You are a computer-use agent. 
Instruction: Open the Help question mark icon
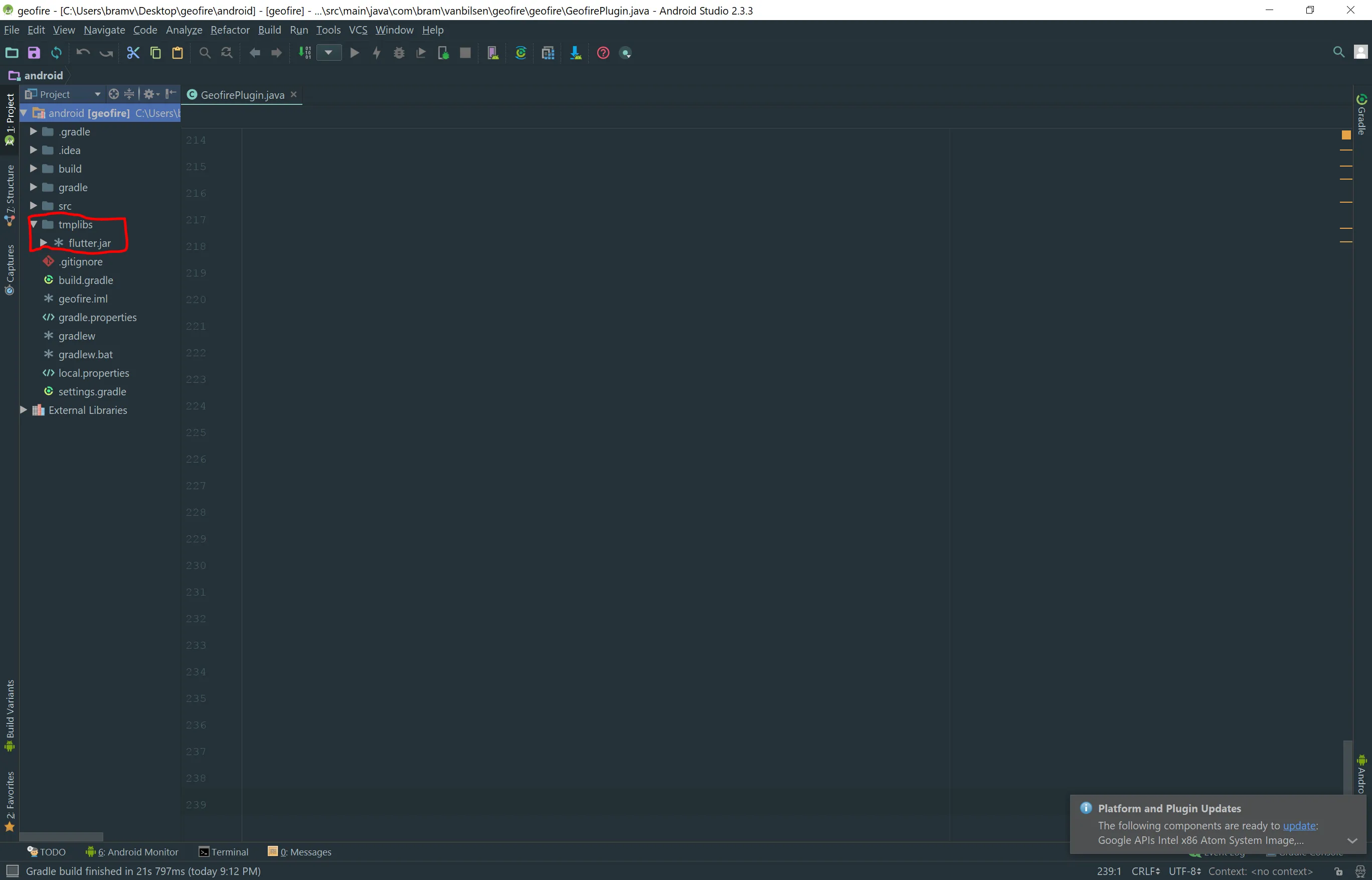[603, 53]
